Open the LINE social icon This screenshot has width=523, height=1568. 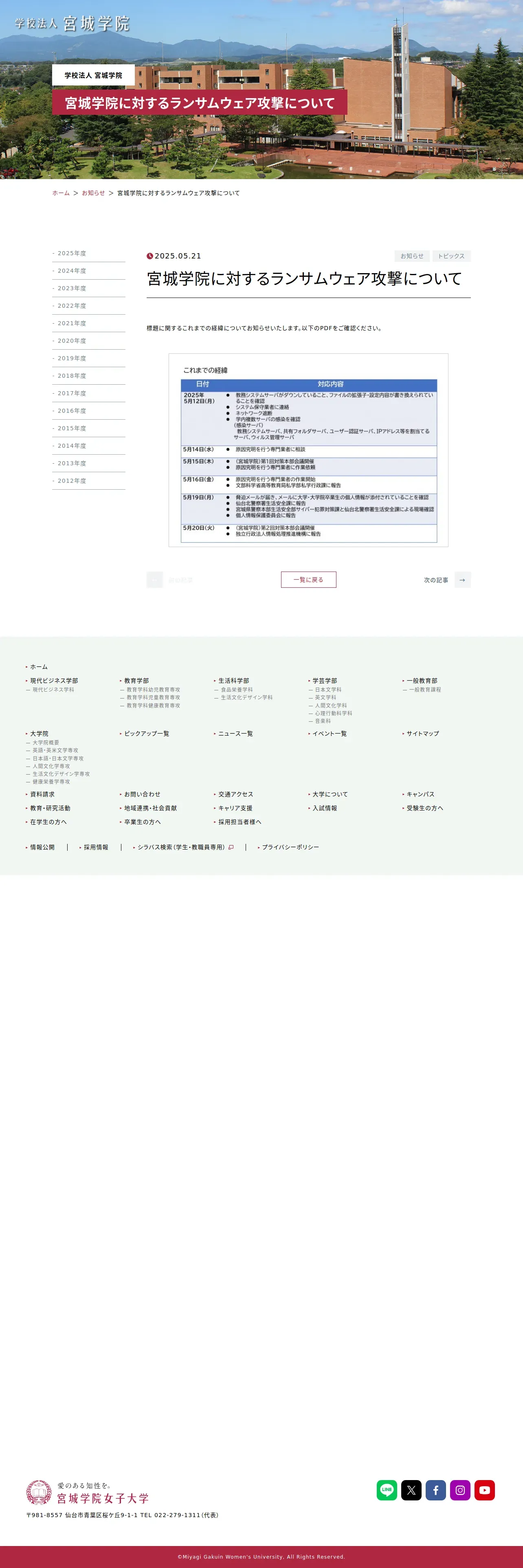point(387,1490)
